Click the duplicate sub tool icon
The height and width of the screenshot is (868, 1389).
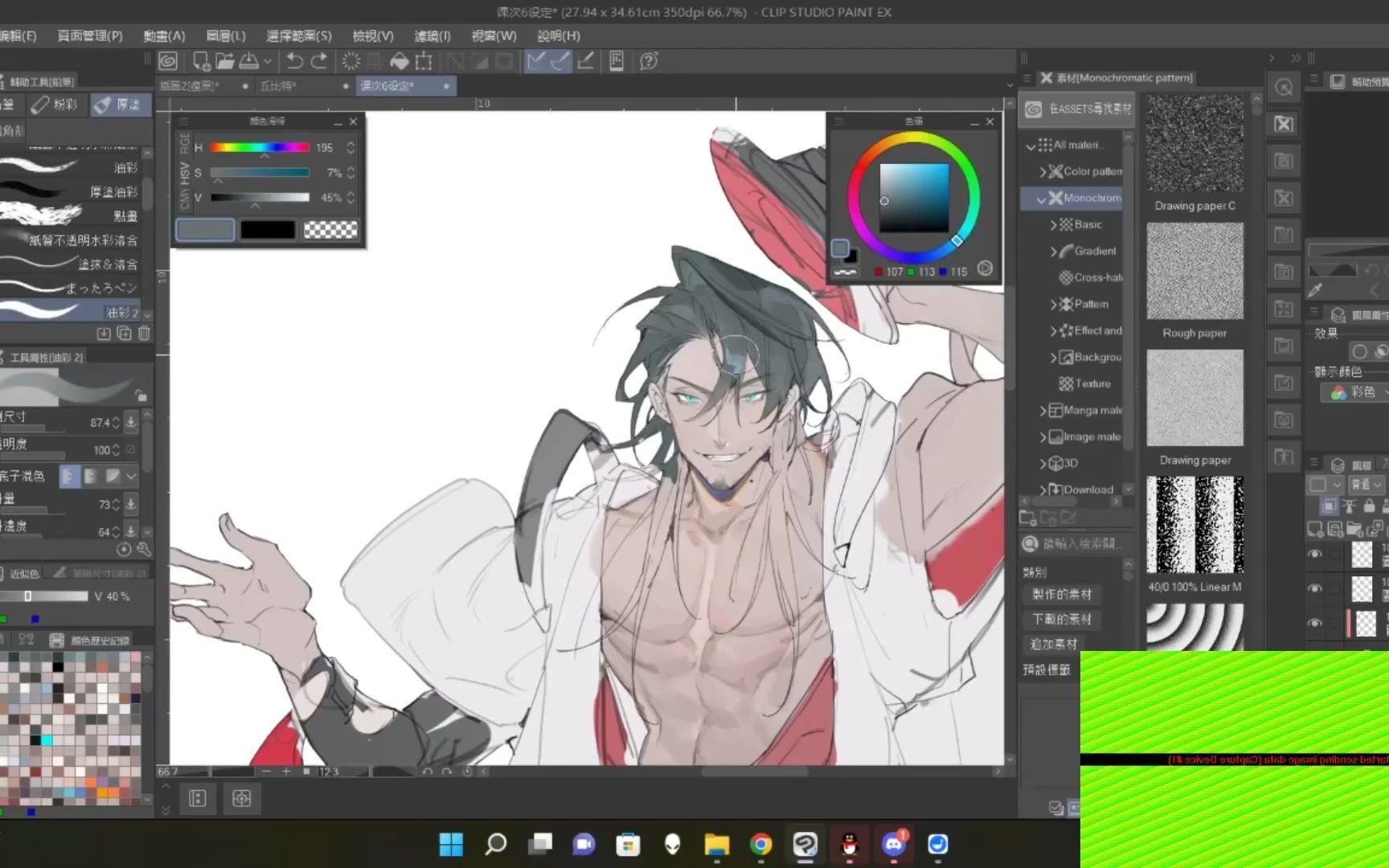coord(124,333)
